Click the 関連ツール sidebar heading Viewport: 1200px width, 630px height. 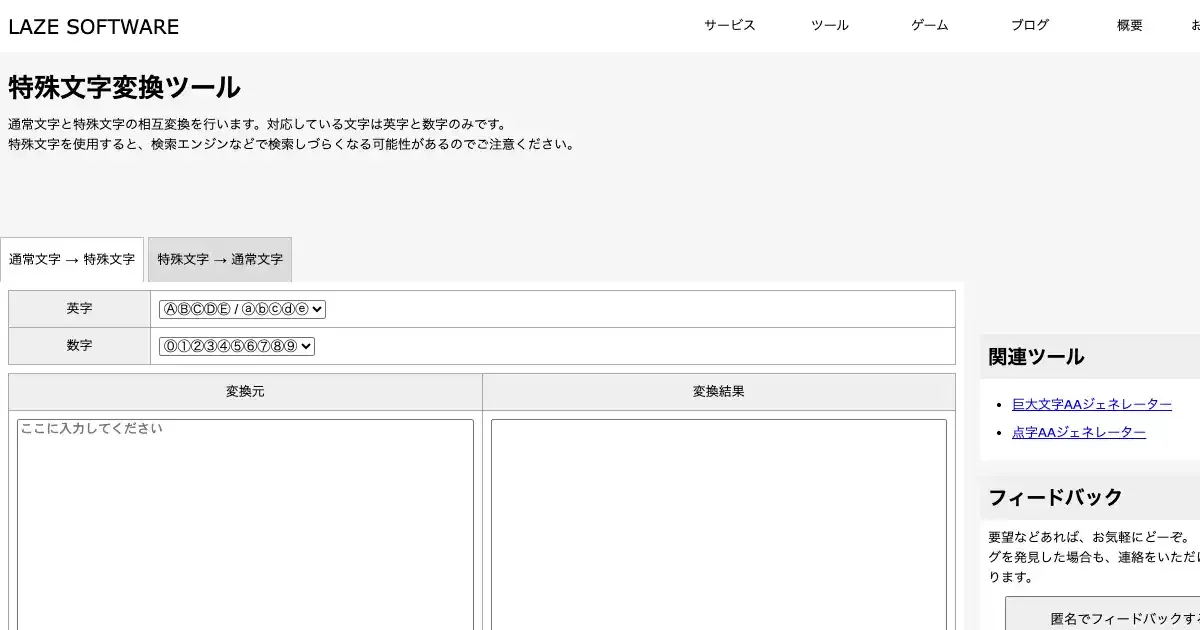[x=1036, y=357]
